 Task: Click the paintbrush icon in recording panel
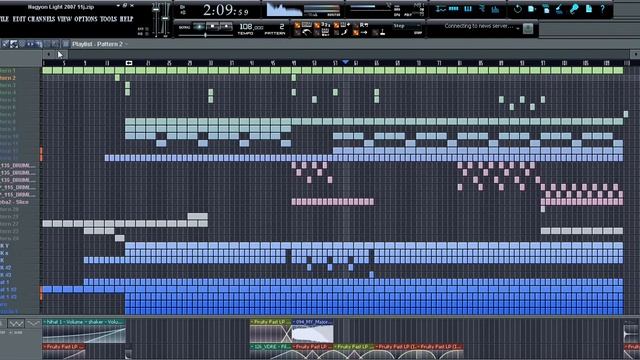[345, 33]
